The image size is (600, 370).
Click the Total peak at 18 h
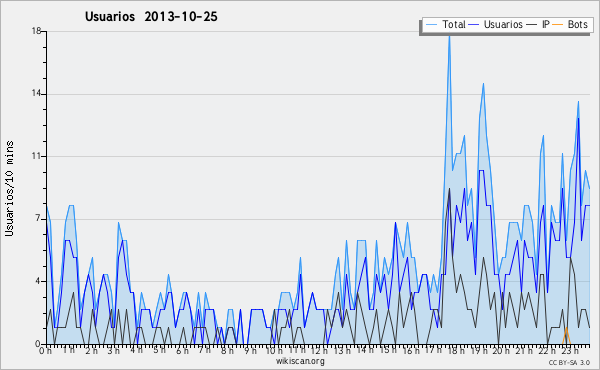[x=449, y=37]
